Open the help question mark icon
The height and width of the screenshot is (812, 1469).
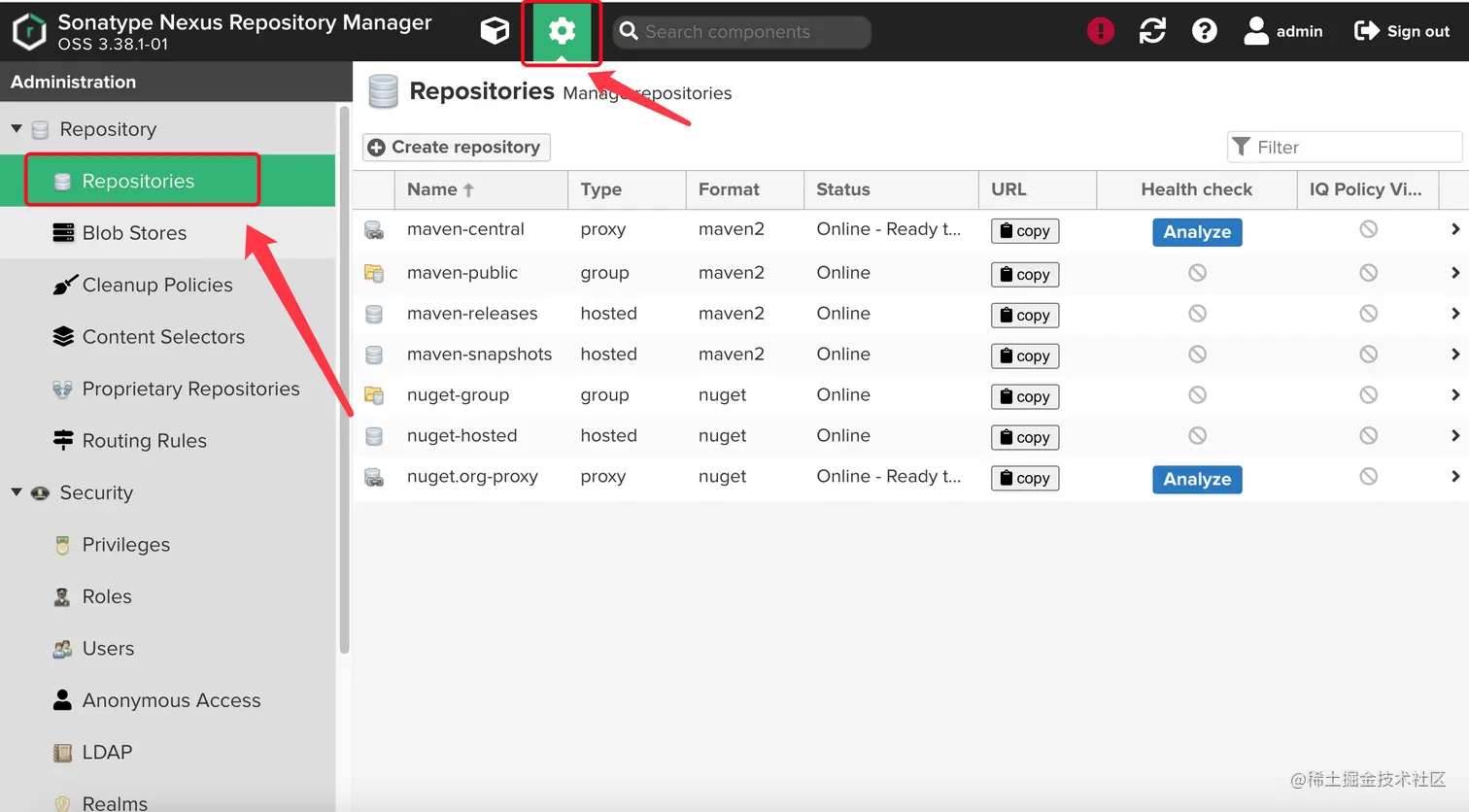[x=1205, y=31]
